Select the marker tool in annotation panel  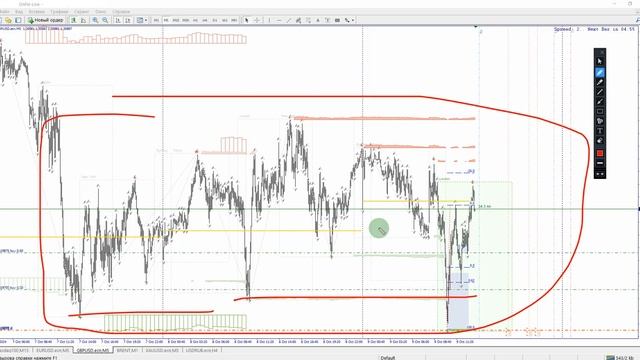point(600,82)
